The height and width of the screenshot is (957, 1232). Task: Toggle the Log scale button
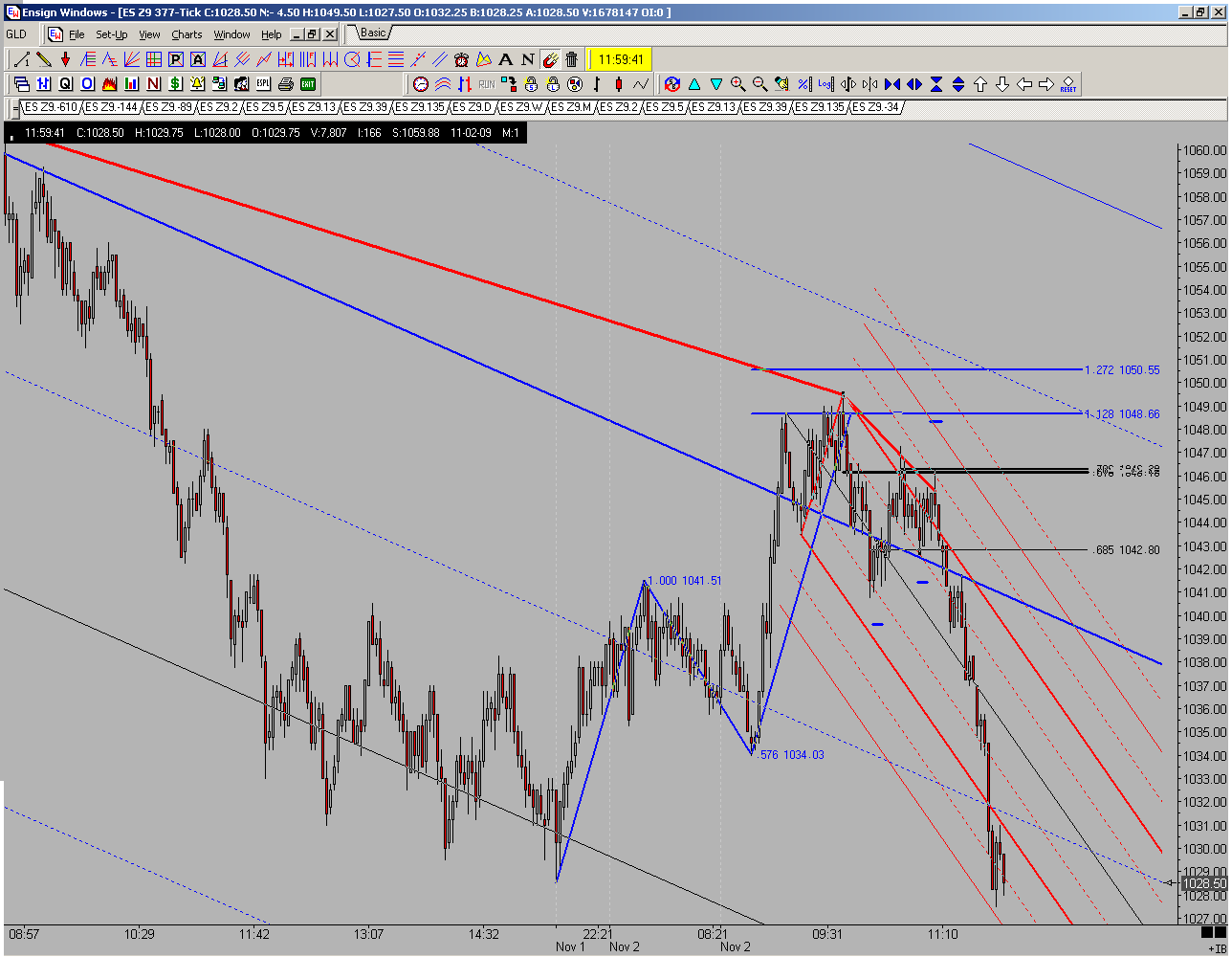pyautogui.click(x=825, y=84)
